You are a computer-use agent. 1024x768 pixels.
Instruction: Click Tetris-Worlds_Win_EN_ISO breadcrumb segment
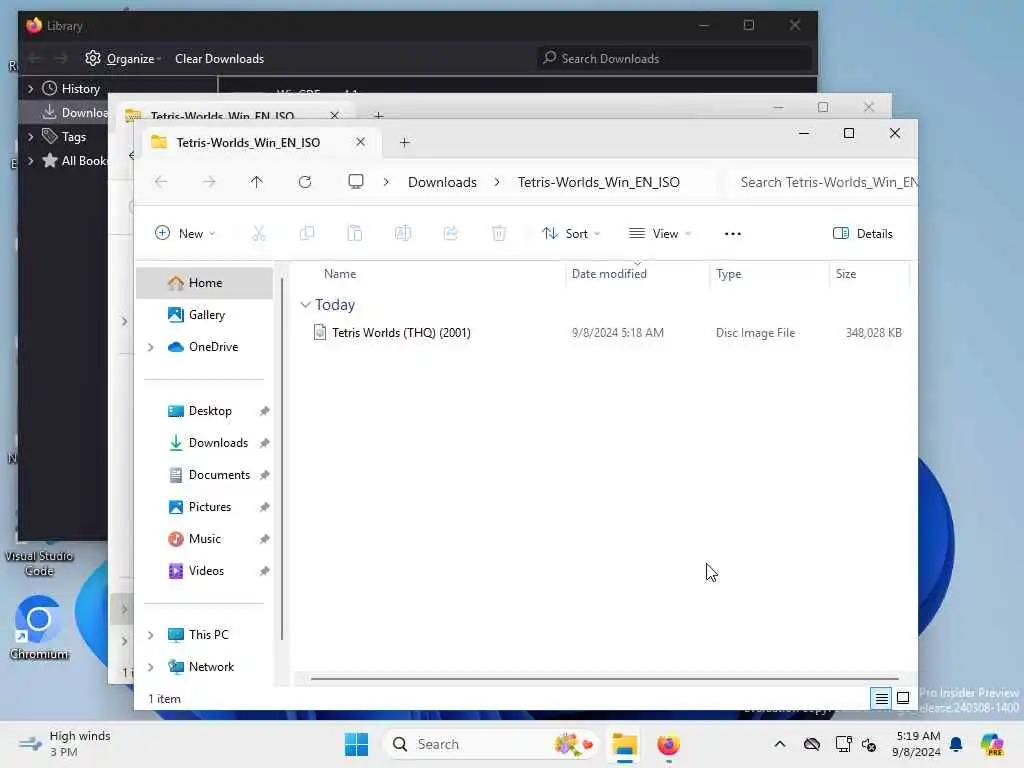(x=598, y=182)
